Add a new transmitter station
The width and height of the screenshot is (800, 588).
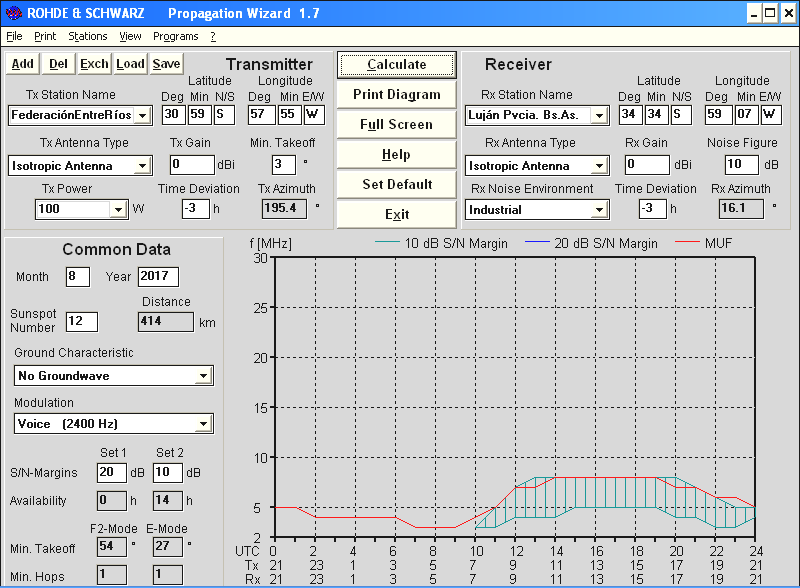point(22,64)
